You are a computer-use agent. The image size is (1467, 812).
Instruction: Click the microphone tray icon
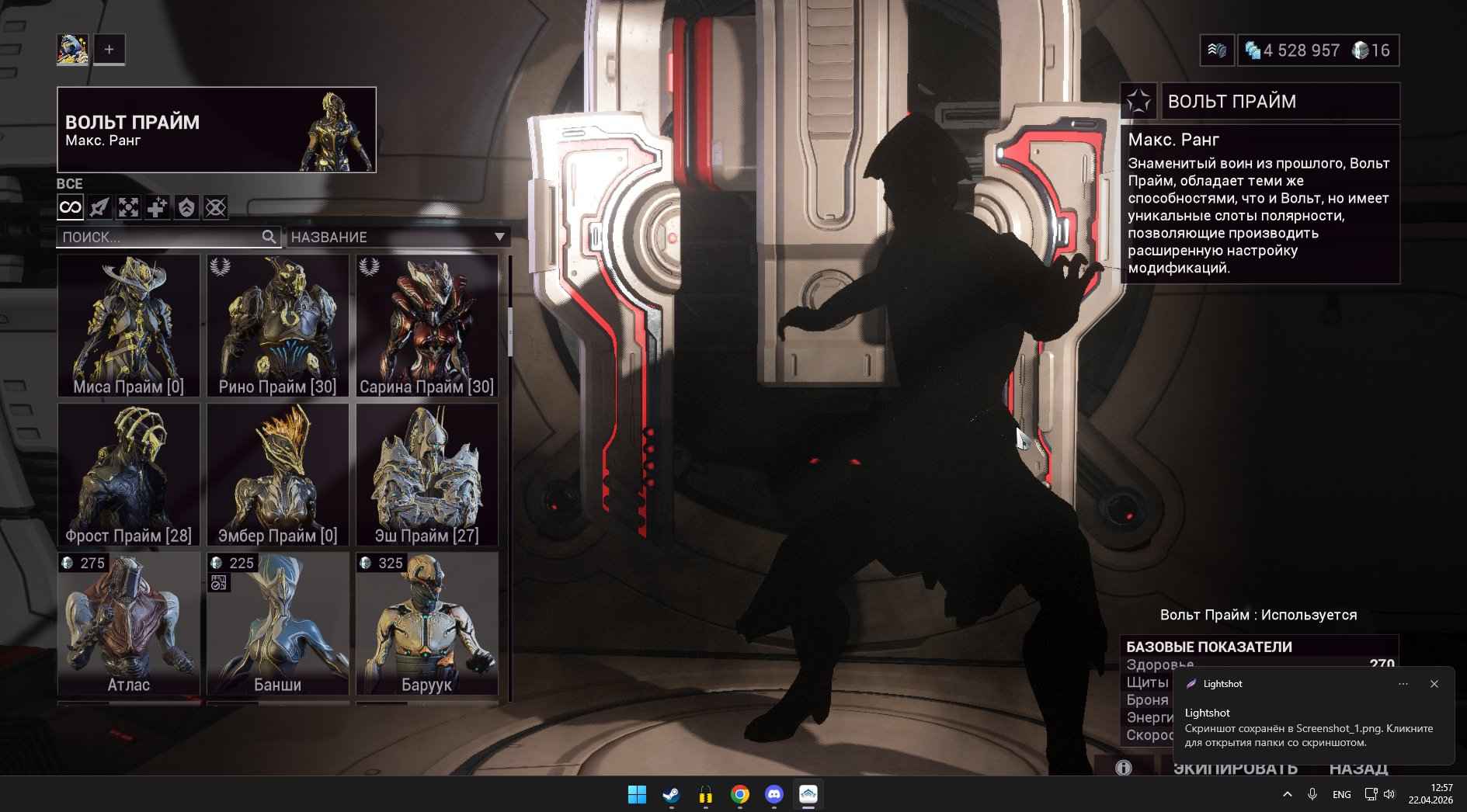click(1312, 794)
